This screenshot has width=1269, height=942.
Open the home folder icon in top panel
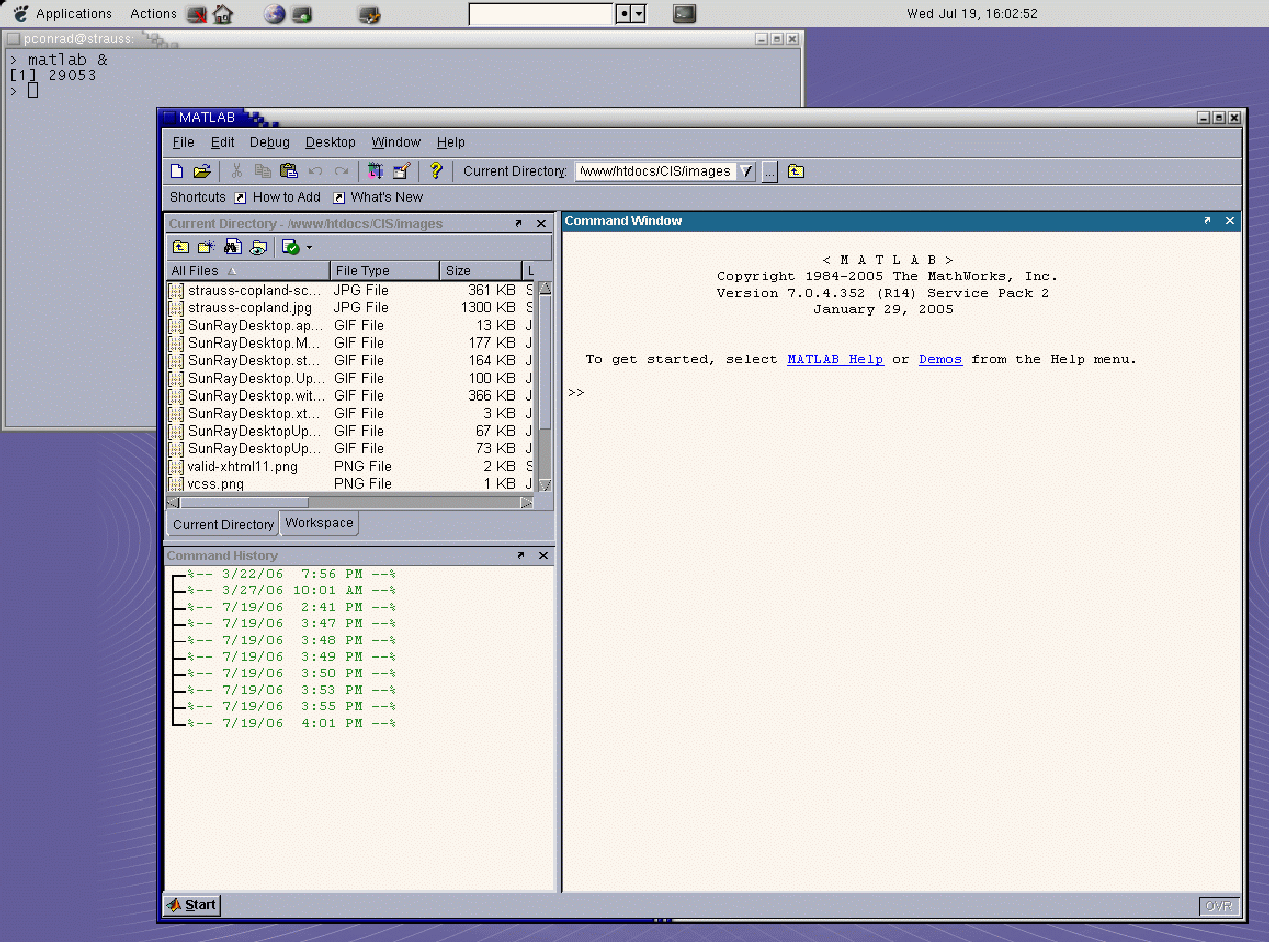coord(223,14)
